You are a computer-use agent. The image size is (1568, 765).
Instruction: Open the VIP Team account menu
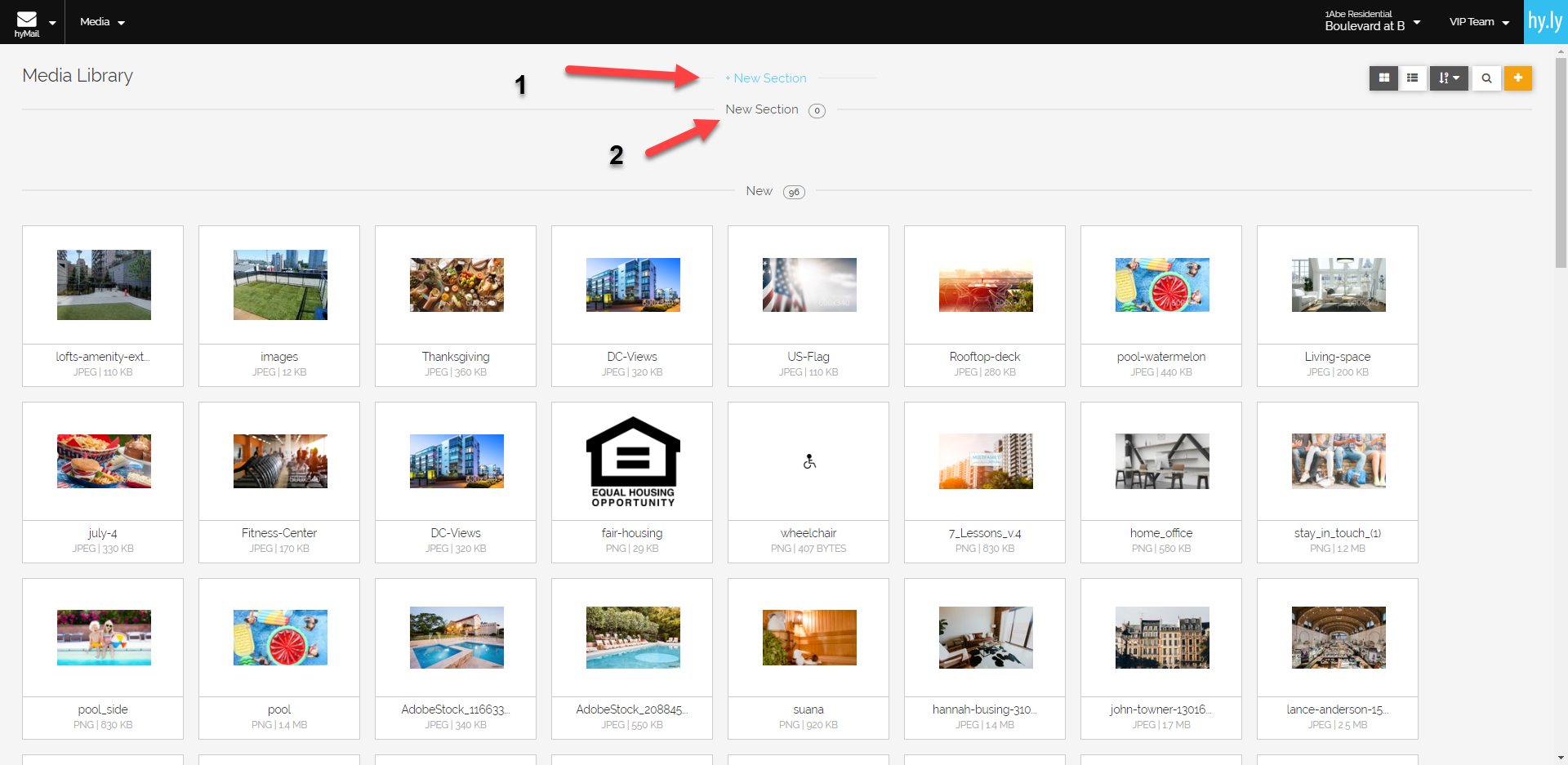click(1479, 22)
